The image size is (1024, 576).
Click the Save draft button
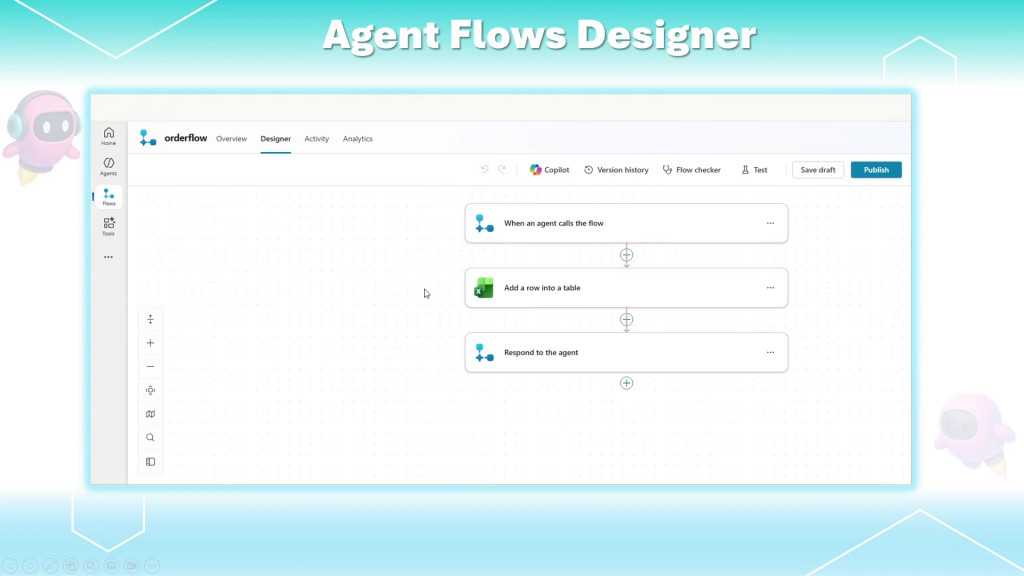click(x=818, y=170)
